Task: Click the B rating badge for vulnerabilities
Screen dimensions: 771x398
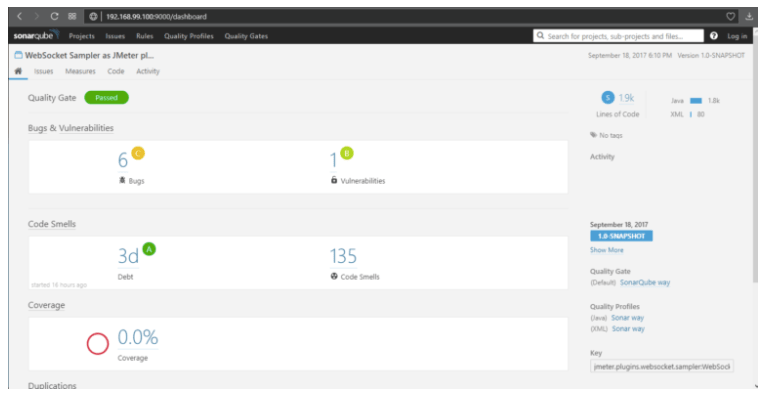Action: 347,153
